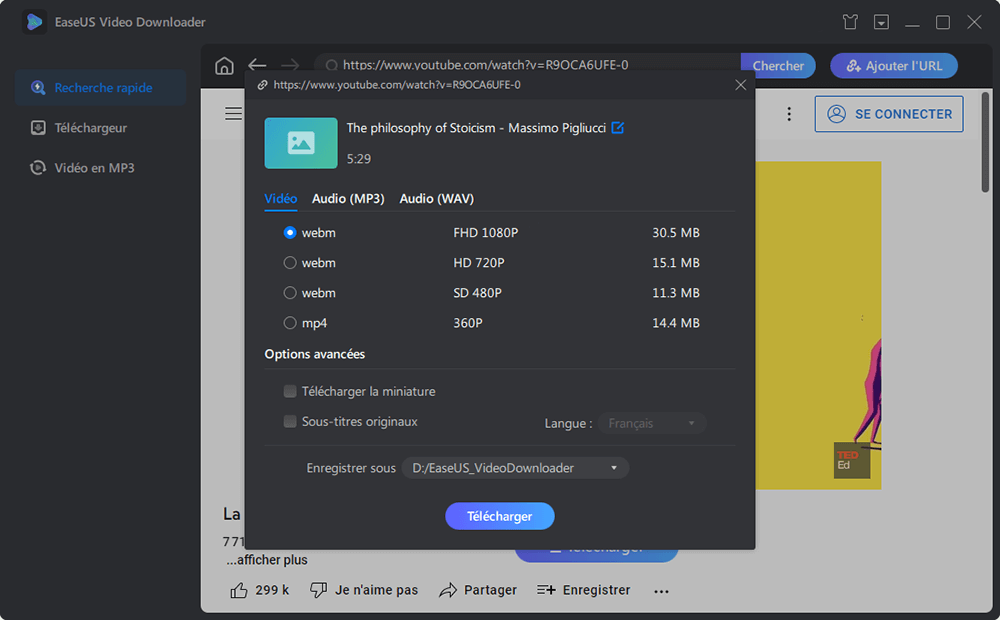Screen dimensions: 1000x620
Task: Close the download options dialog
Action: 740,85
